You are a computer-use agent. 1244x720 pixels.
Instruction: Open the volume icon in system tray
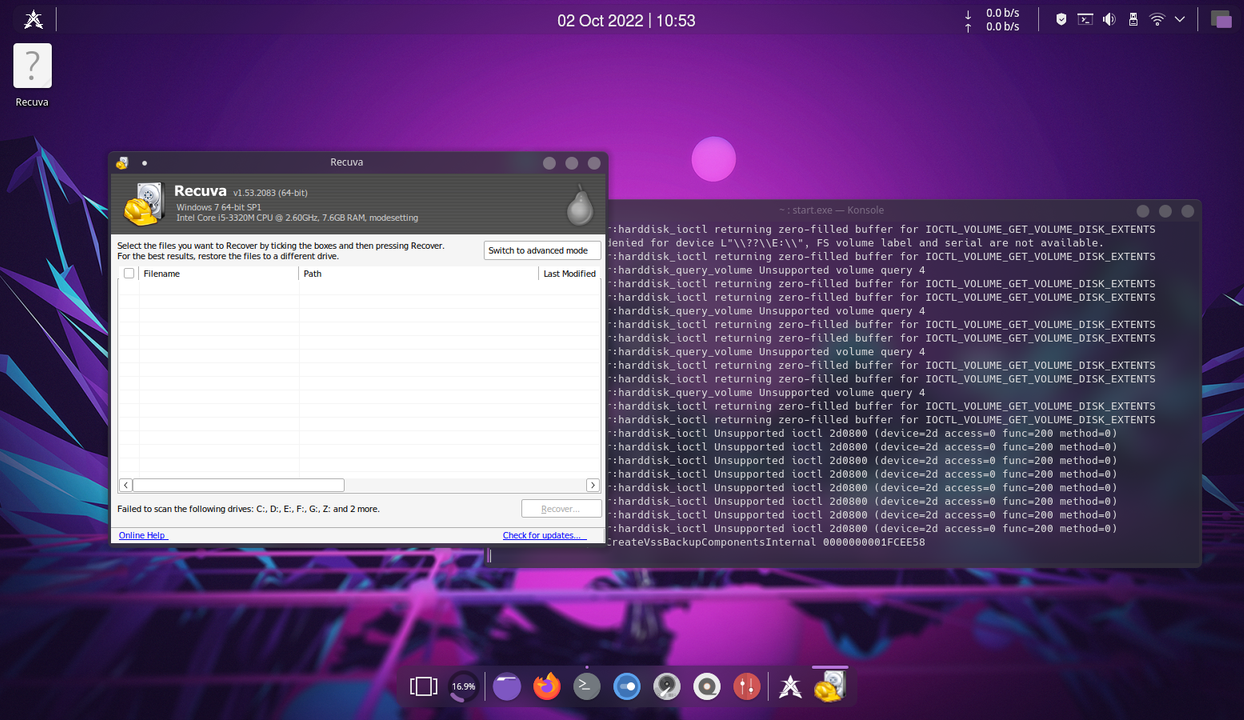click(1109, 19)
